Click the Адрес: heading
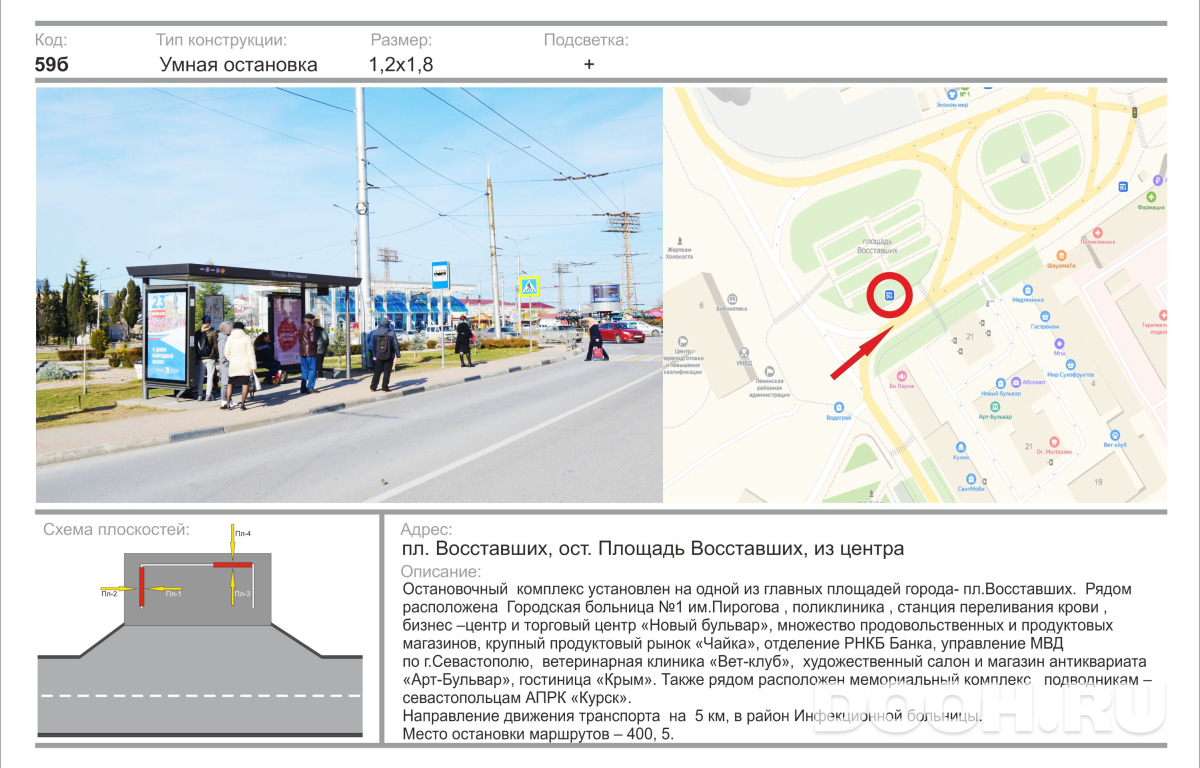 coord(426,530)
